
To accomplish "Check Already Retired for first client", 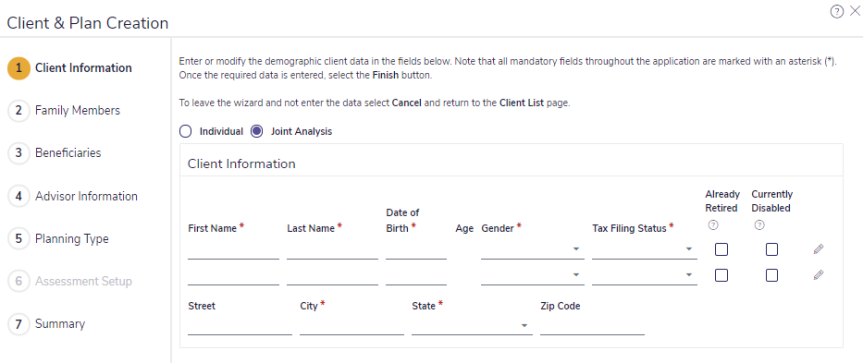I will coord(721,250).
